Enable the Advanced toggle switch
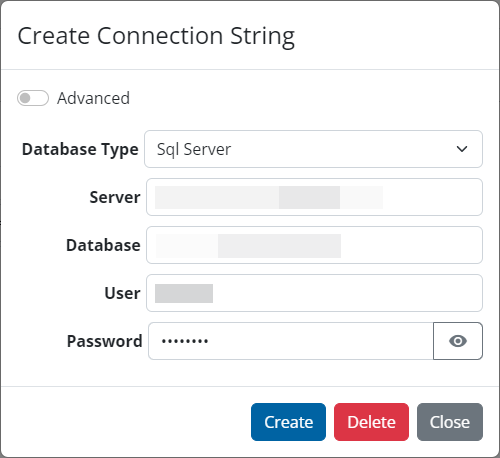Screen dimensions: 500x458 pos(33,98)
